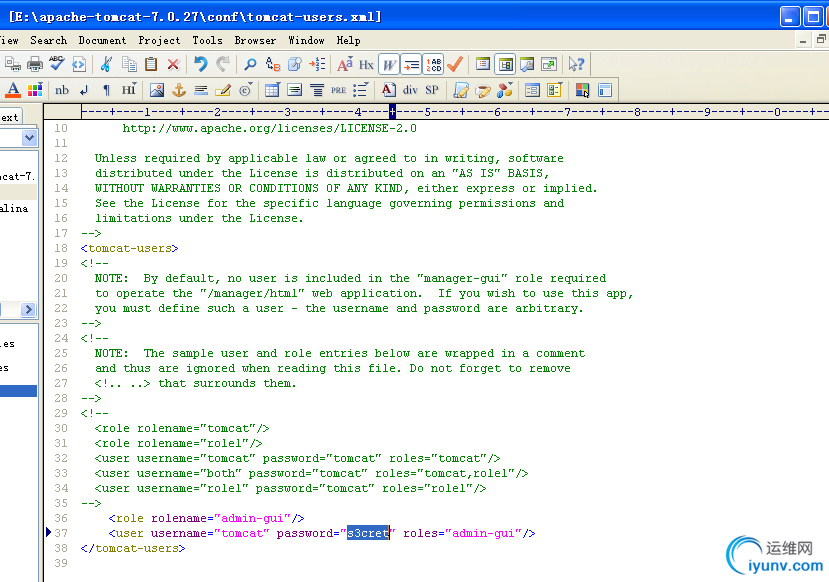This screenshot has width=829, height=582.
Task: Toggle the Auto Indent button
Action: tap(411, 64)
